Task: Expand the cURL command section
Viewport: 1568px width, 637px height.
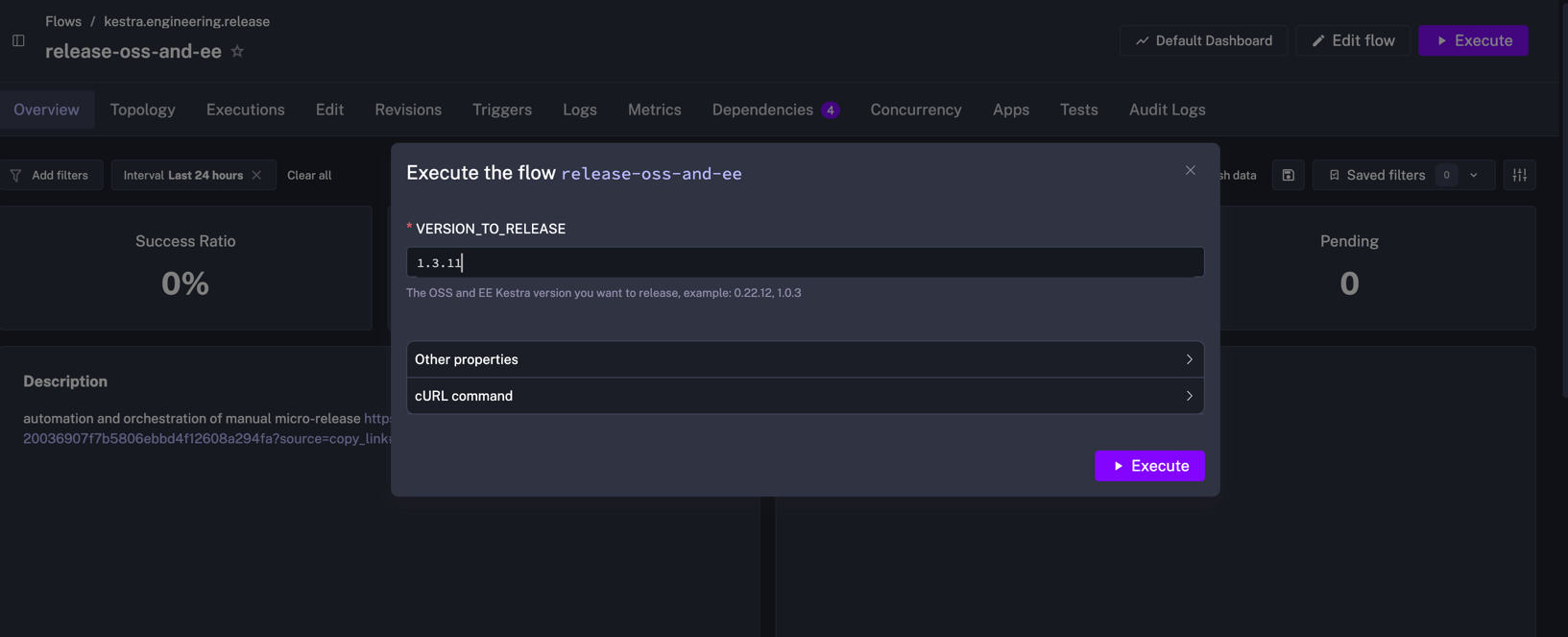Action: [x=805, y=396]
